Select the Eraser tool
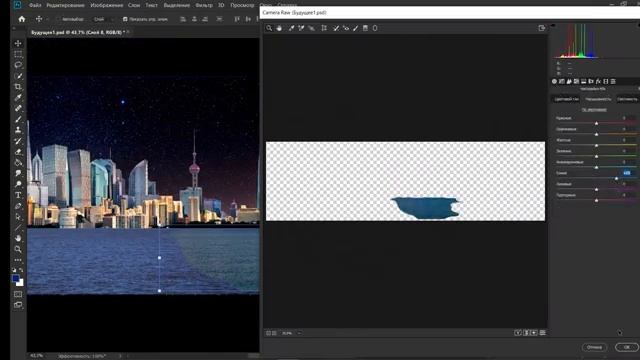This screenshot has height=360, width=640. click(x=18, y=152)
